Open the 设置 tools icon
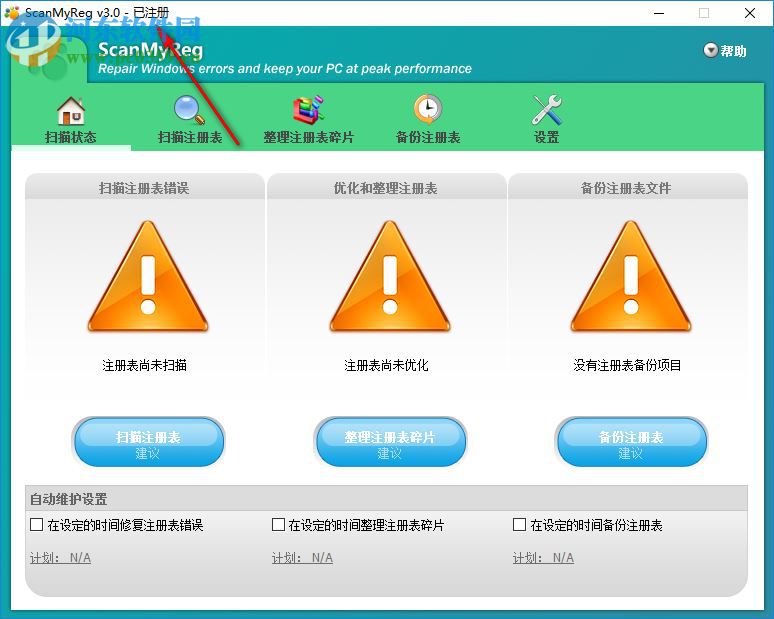 [x=546, y=110]
